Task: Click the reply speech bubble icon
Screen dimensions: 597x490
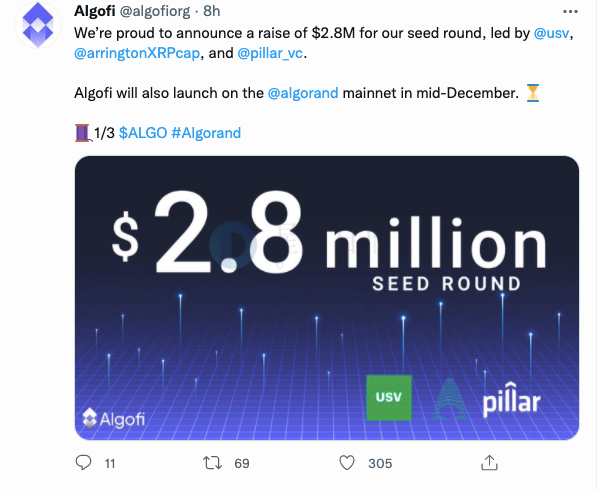Action: 83,463
